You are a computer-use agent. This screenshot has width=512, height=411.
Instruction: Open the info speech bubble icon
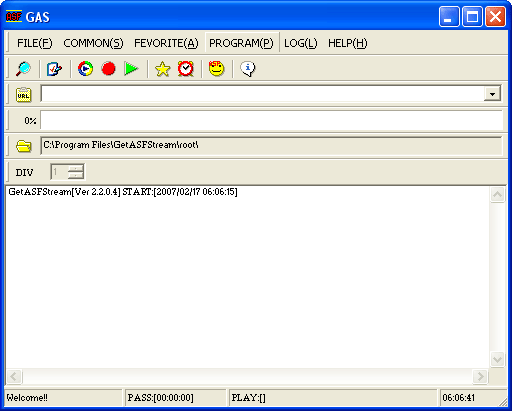click(x=248, y=69)
